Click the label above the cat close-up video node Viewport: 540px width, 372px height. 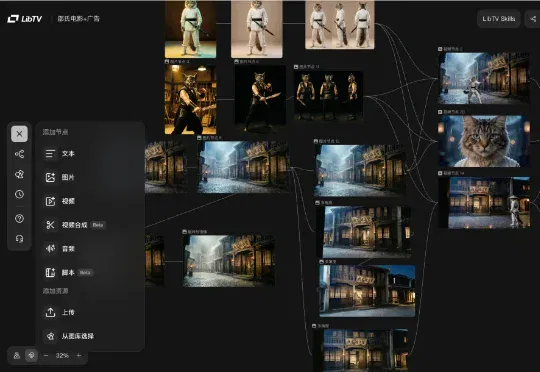point(451,112)
